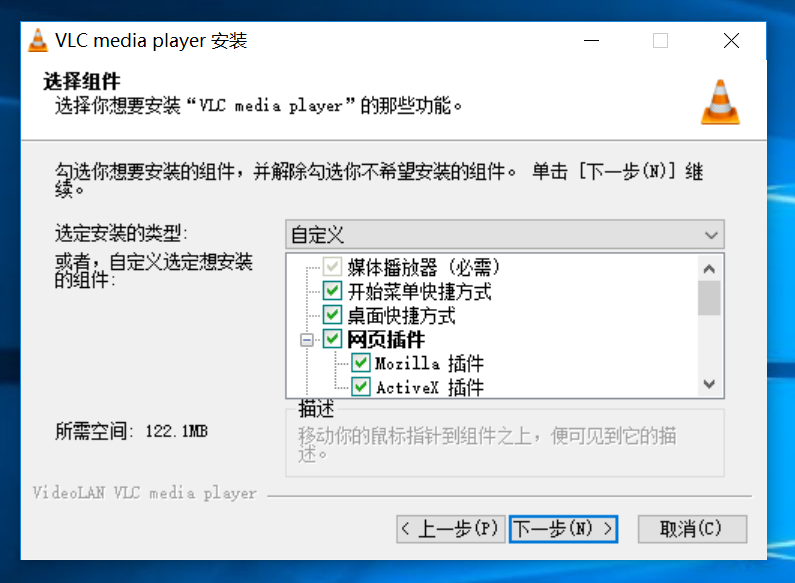
Task: Uncheck the ActiveX 插件 checkbox
Action: [360, 387]
